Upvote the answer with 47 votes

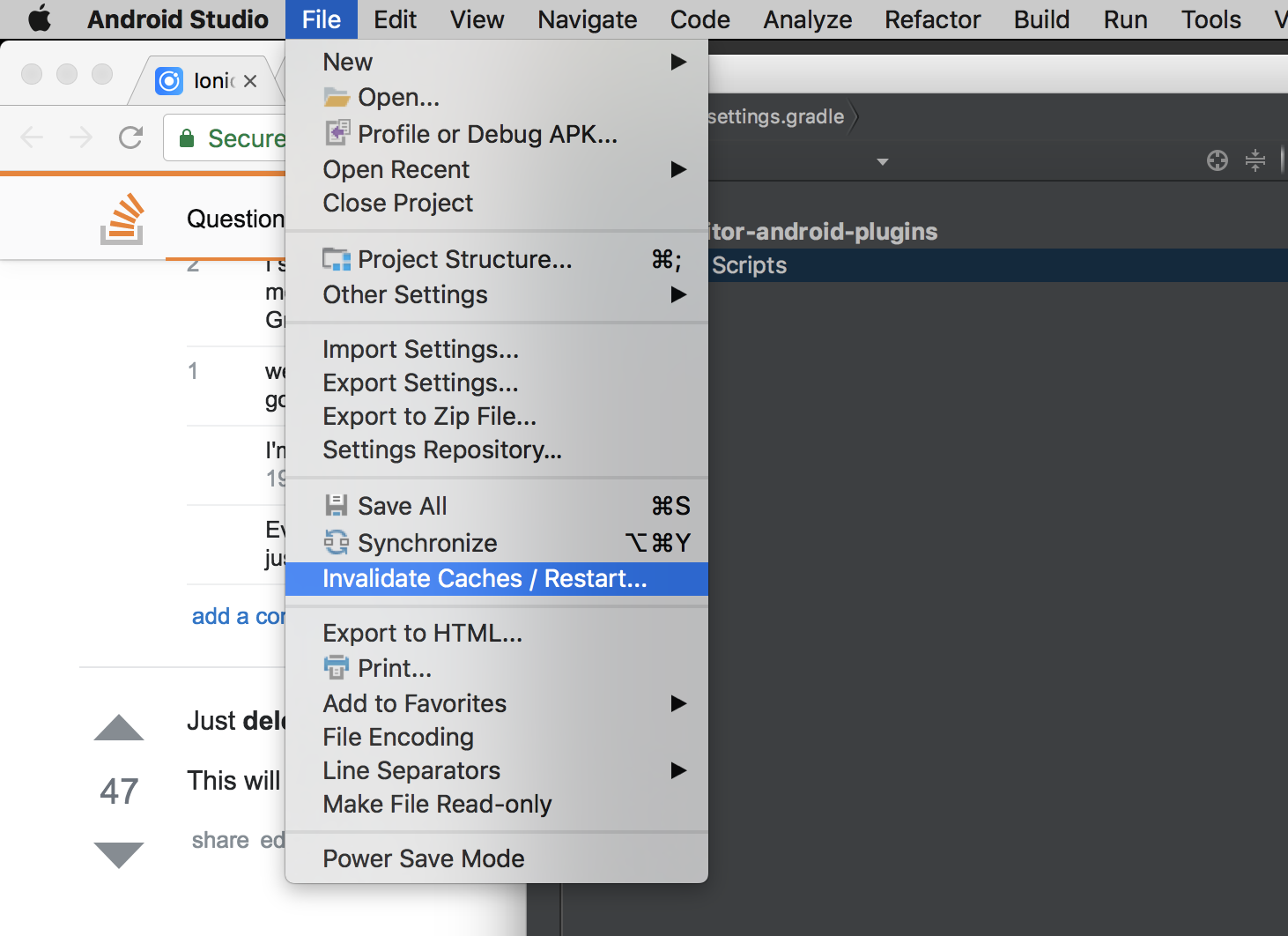point(119,728)
